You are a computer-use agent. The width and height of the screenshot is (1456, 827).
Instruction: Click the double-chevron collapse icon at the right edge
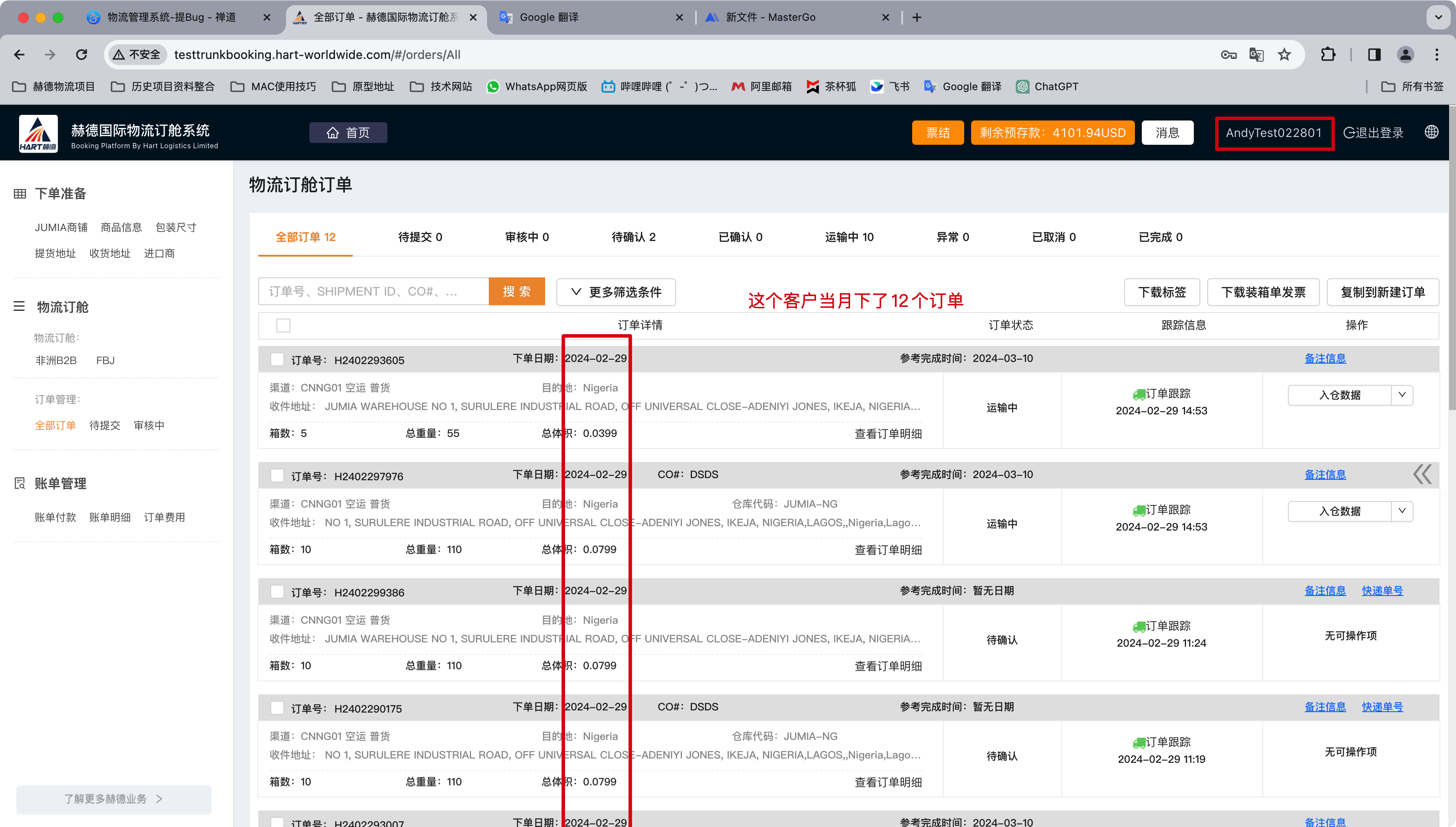[x=1423, y=474]
